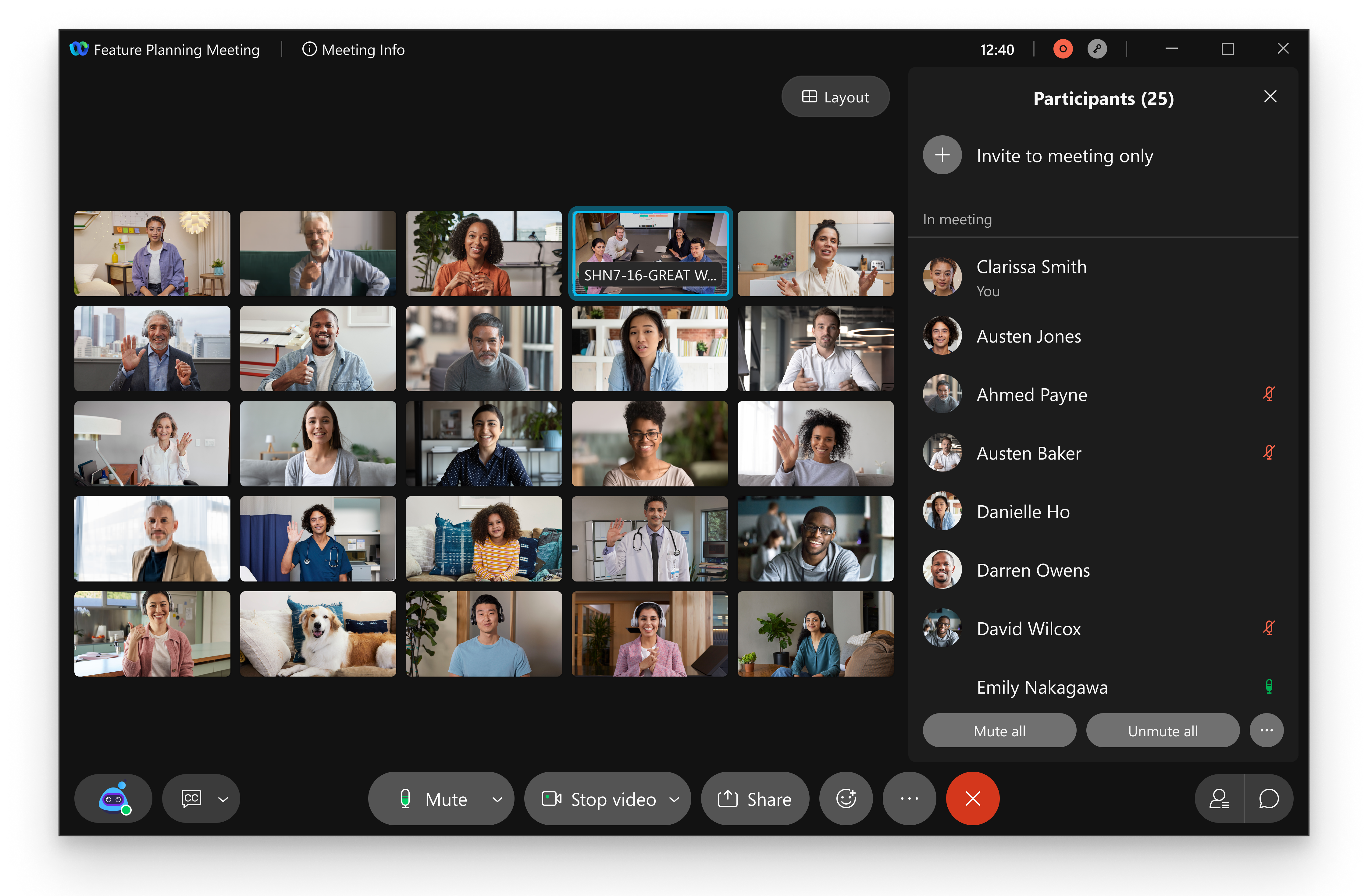Open the Webex AI assistant bot icon
Image resolution: width=1368 pixels, height=896 pixels.
[x=113, y=798]
